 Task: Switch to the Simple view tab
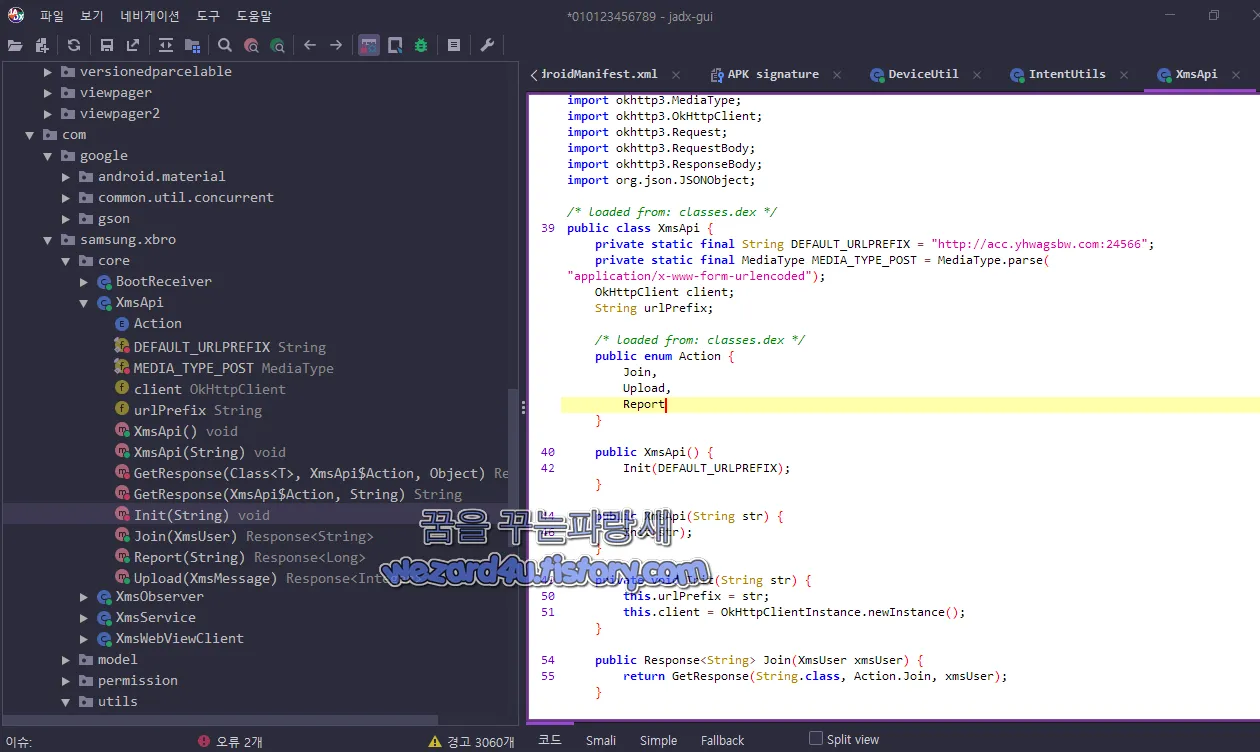click(x=658, y=740)
